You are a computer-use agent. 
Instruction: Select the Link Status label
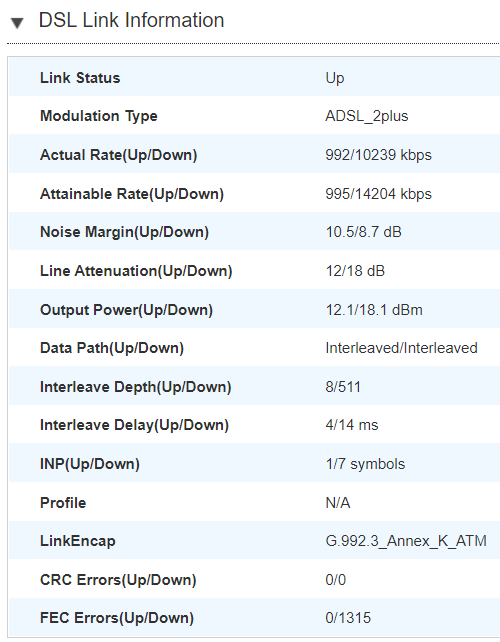coord(80,78)
